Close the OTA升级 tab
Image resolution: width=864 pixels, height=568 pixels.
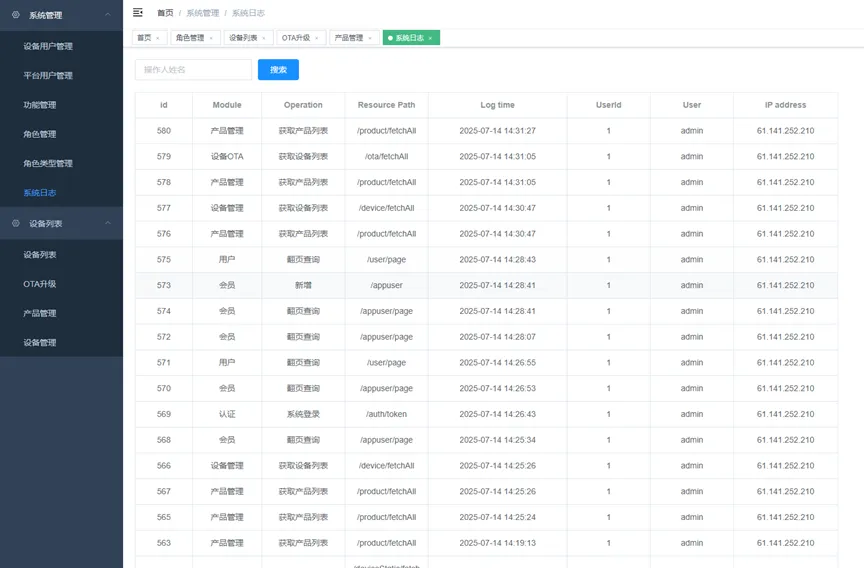tap(317, 38)
